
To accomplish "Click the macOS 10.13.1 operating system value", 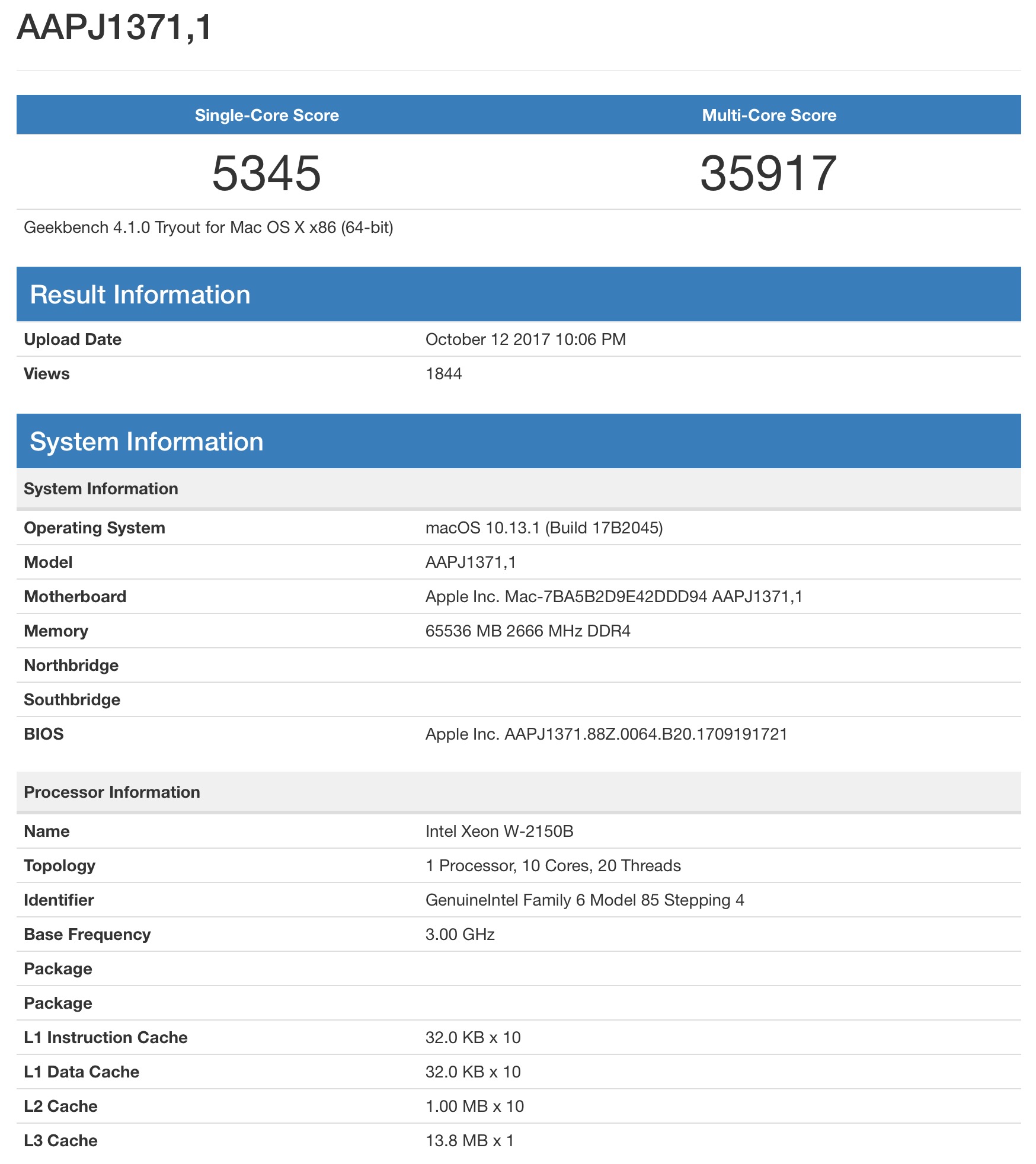I will [543, 527].
